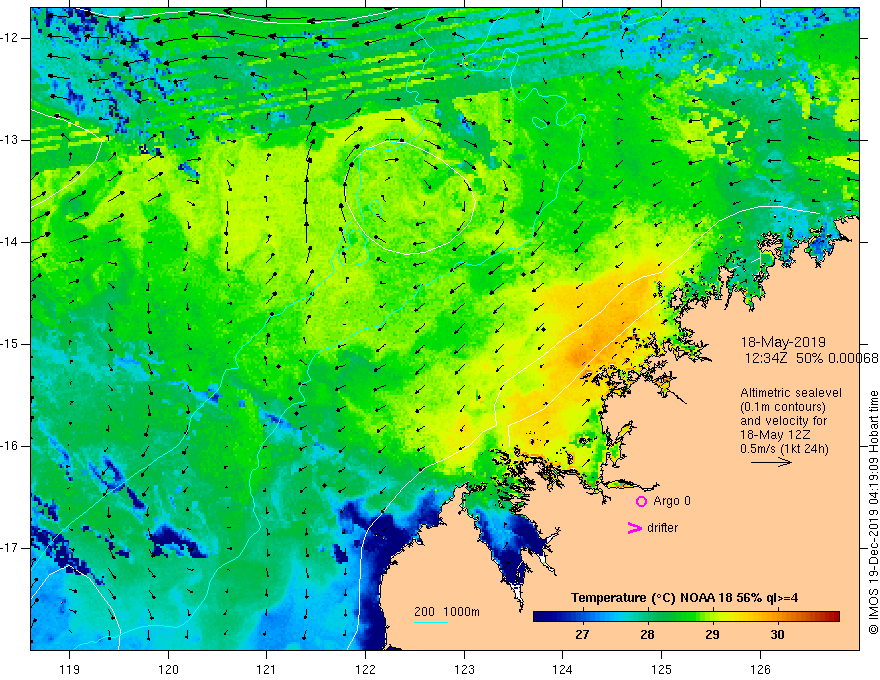The width and height of the screenshot is (880, 680).
Task: Click the -12 latitude axis label
Action: tap(11, 38)
